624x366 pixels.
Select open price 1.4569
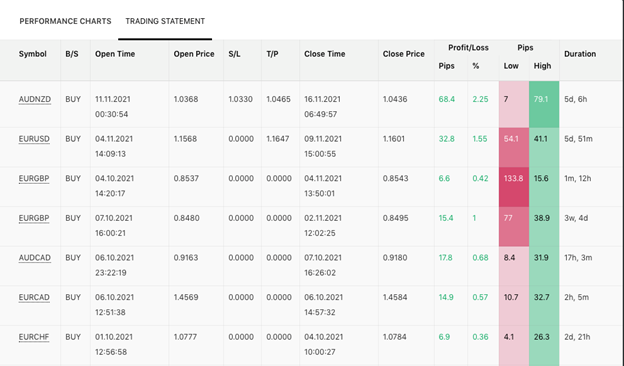(186, 297)
